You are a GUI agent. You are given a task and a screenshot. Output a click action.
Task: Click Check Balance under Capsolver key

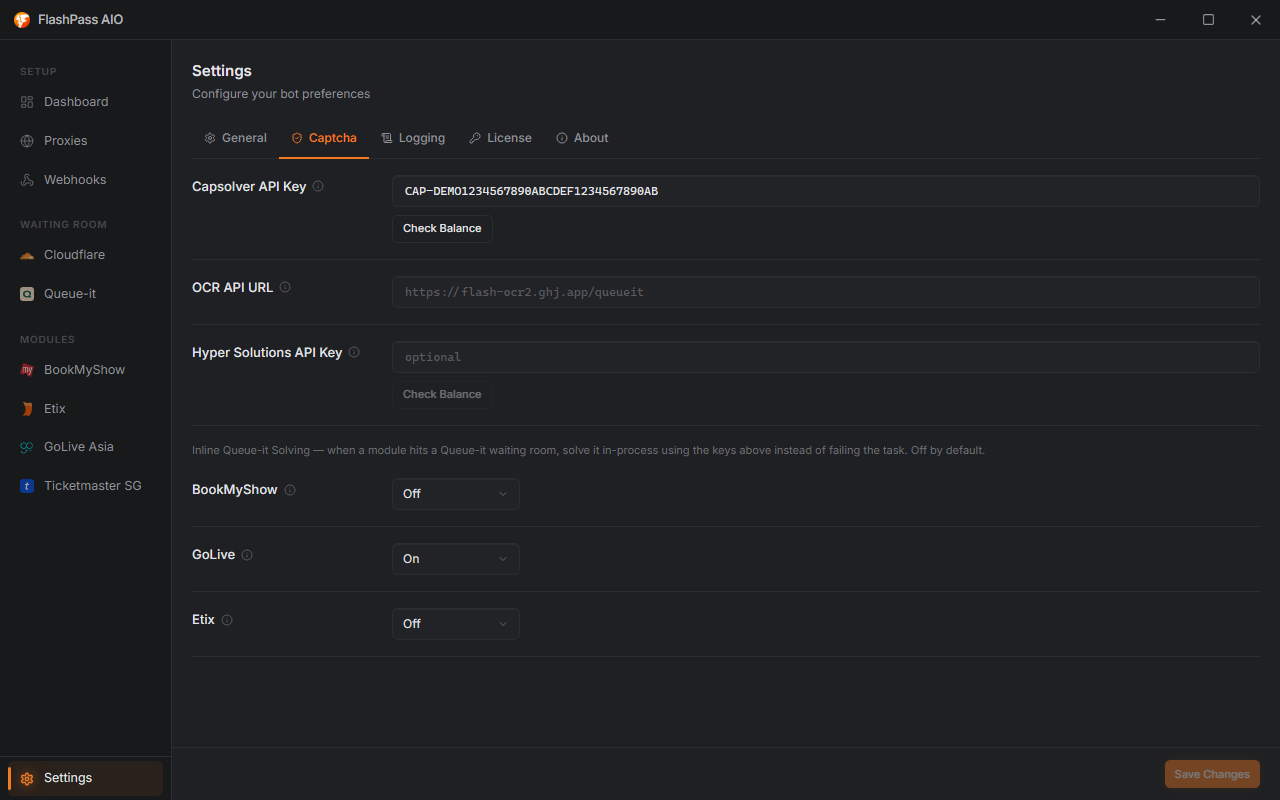tap(442, 229)
